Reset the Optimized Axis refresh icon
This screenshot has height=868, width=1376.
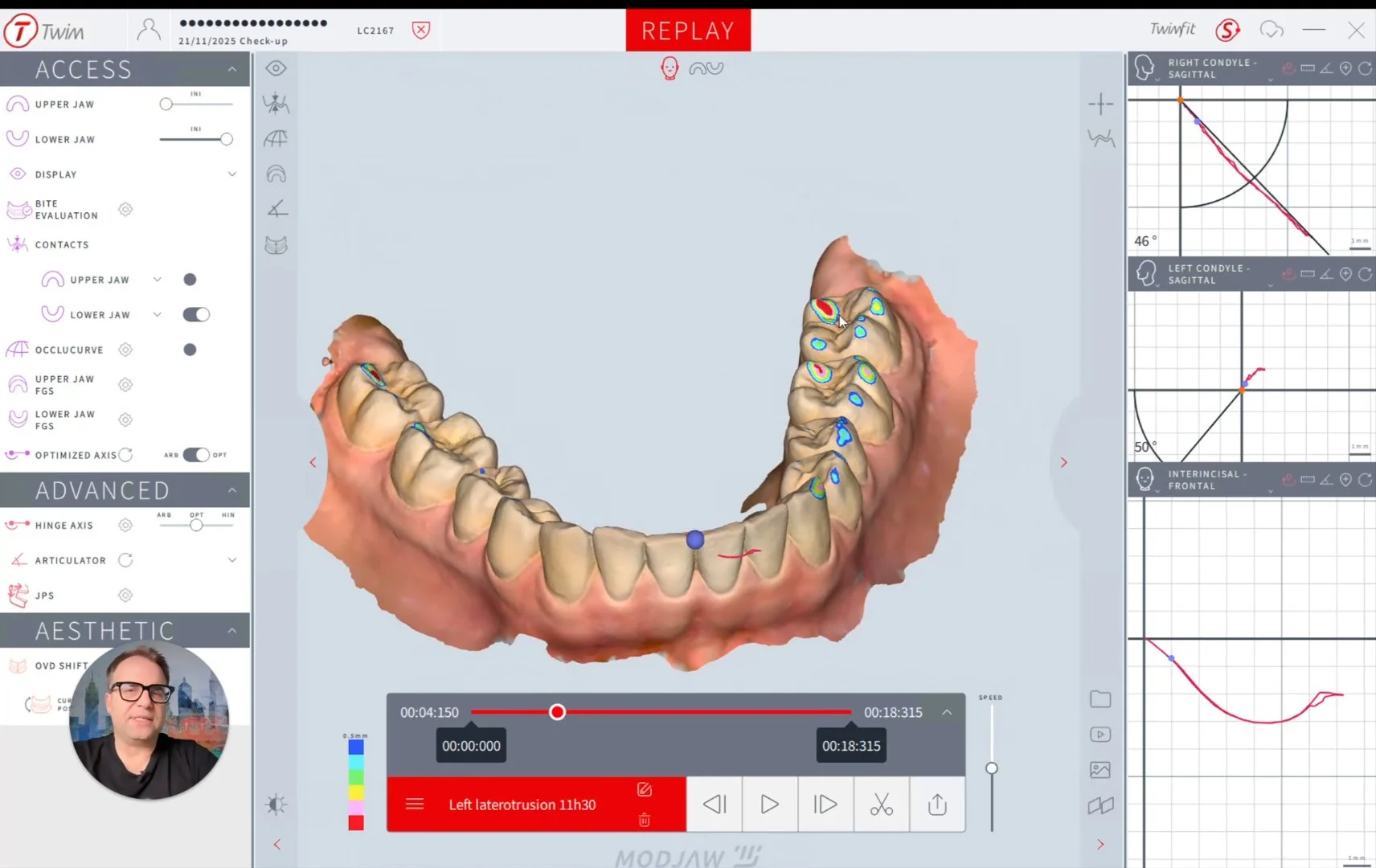coord(125,455)
